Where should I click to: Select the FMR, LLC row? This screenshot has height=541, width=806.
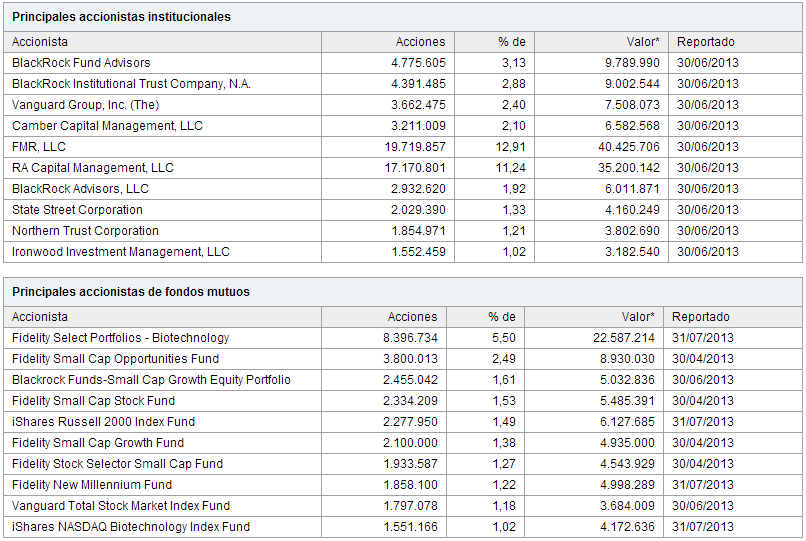[x=402, y=147]
